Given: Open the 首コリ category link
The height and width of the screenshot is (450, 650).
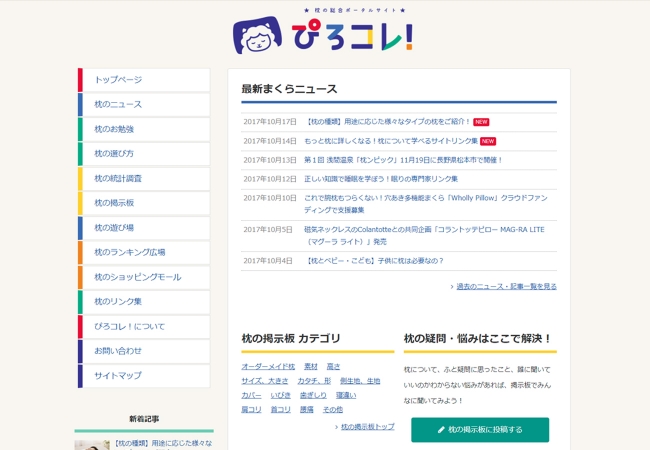Looking at the screenshot, I should tap(281, 410).
